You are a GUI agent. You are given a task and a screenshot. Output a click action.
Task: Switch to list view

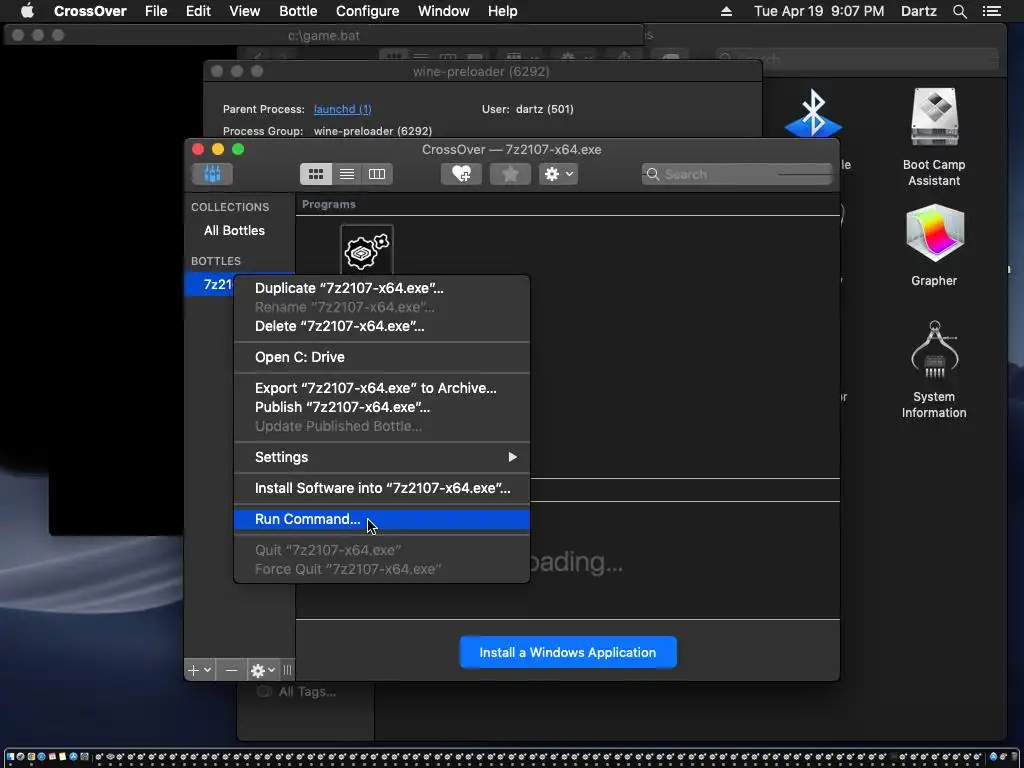tap(347, 174)
